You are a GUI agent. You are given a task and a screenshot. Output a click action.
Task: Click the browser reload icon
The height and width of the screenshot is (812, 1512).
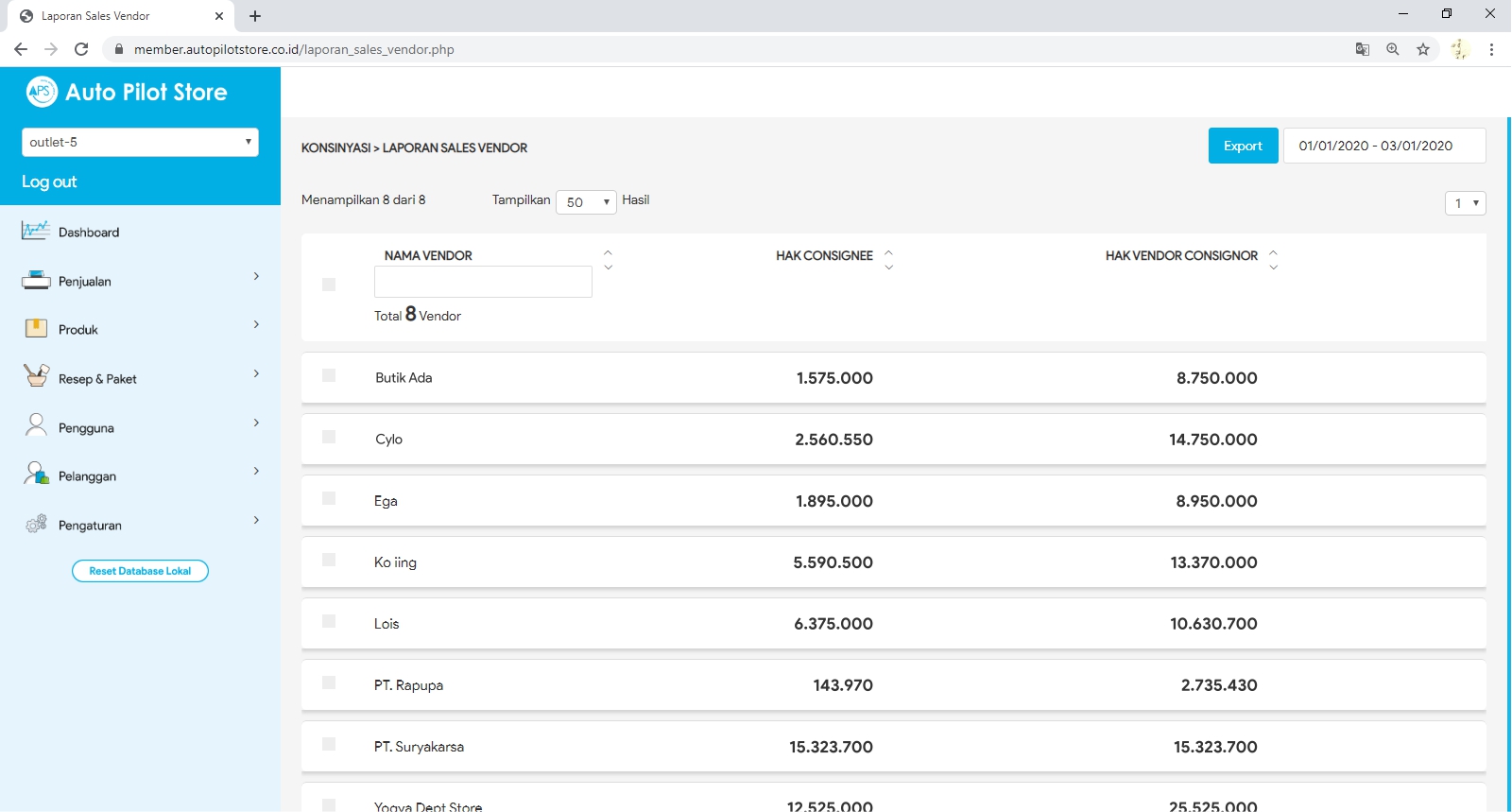tap(81, 49)
